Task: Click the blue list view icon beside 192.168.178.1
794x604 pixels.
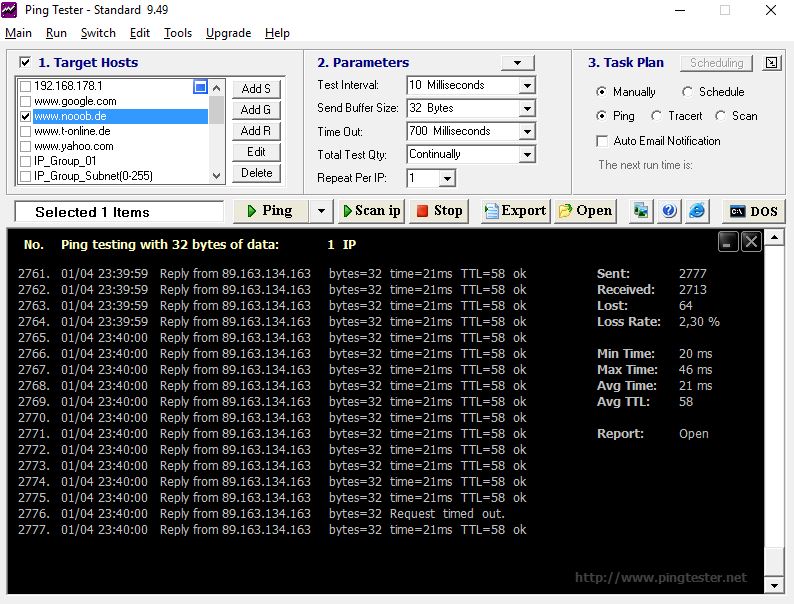Action: coord(201,87)
